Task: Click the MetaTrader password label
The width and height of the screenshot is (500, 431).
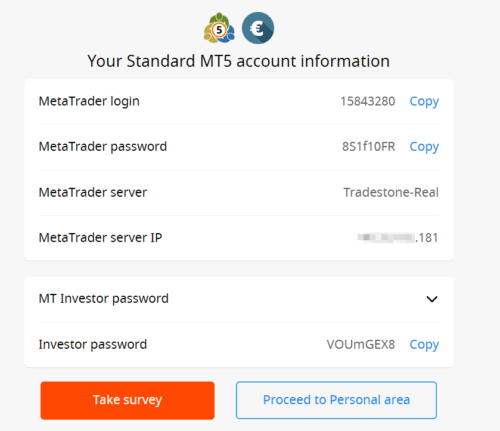Action: coord(103,147)
